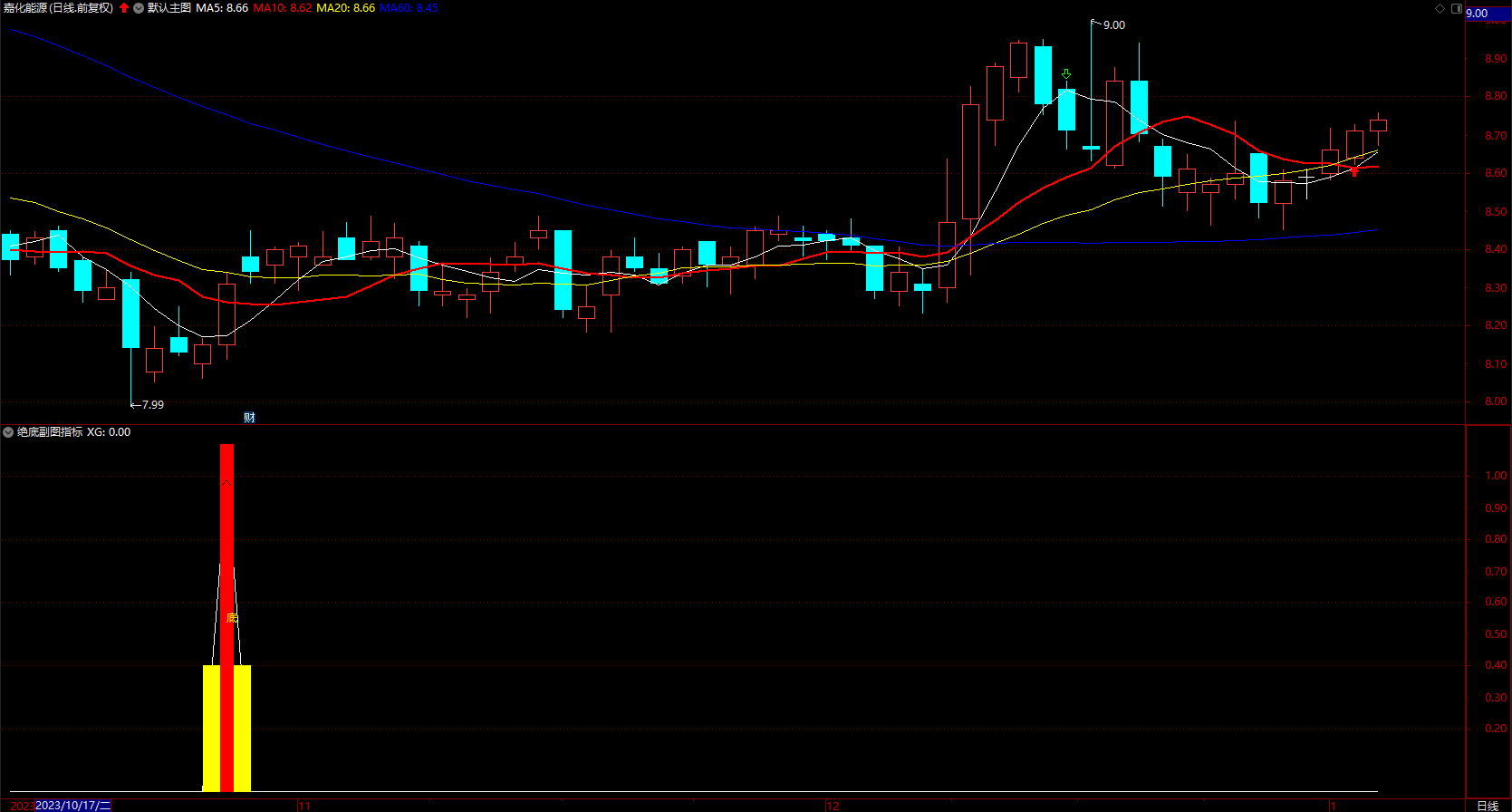The width and height of the screenshot is (1512, 812).
Task: Click the red arrow marker near last candles
Action: [1354, 170]
